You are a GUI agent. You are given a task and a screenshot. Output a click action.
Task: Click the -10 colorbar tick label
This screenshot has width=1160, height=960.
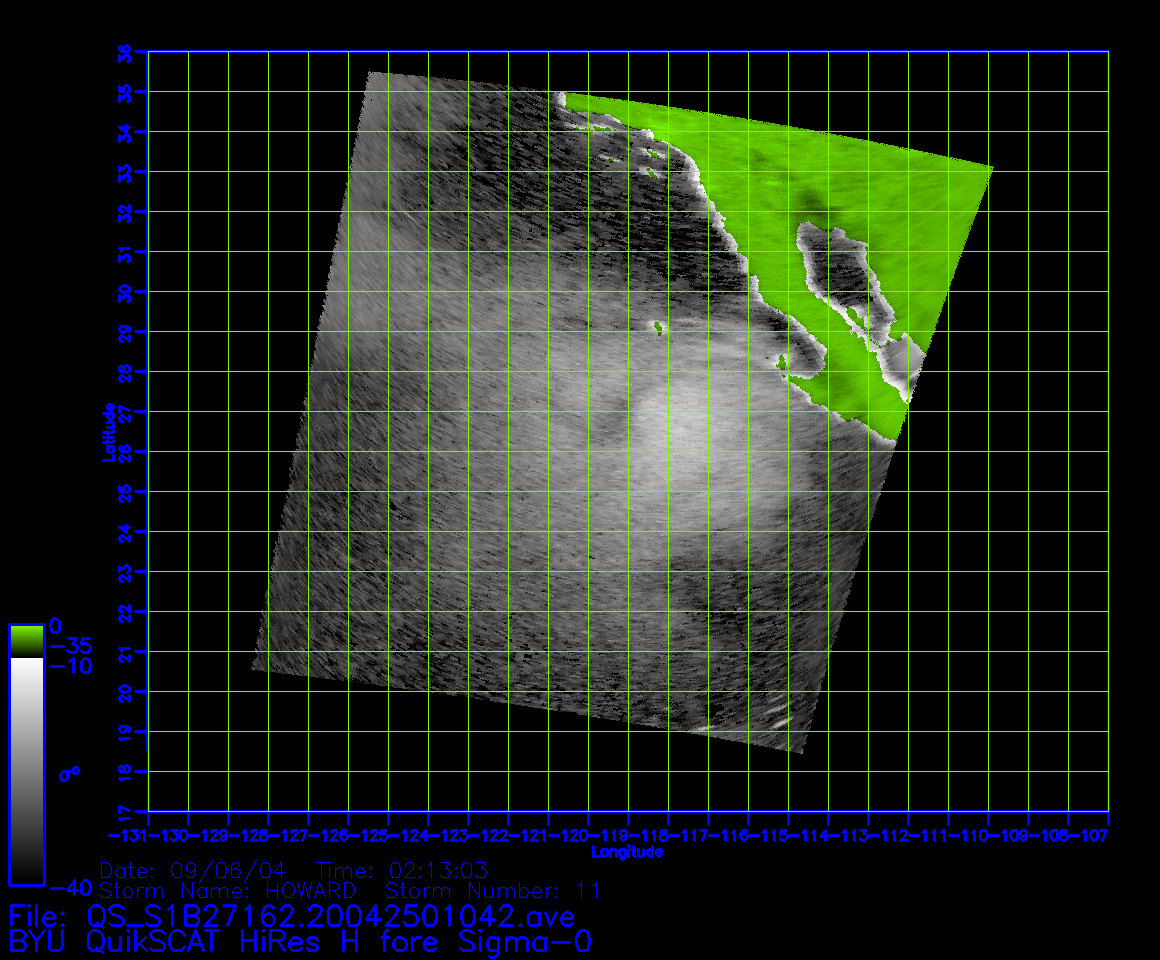[x=70, y=666]
